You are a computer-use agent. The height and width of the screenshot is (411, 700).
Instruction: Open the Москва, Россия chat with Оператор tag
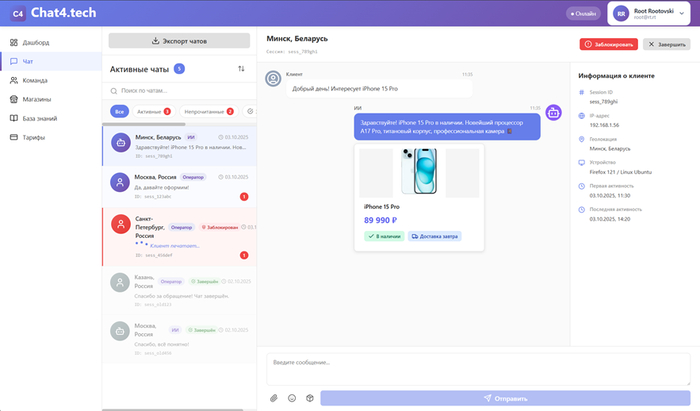point(180,184)
